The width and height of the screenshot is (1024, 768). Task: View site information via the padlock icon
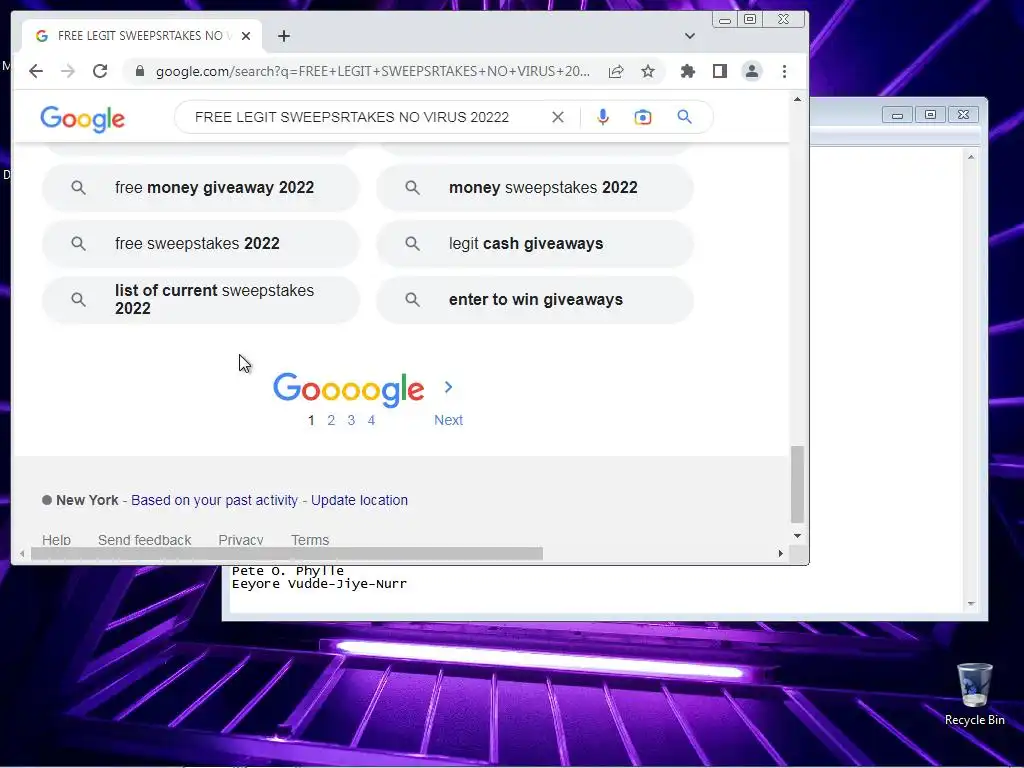[x=139, y=71]
